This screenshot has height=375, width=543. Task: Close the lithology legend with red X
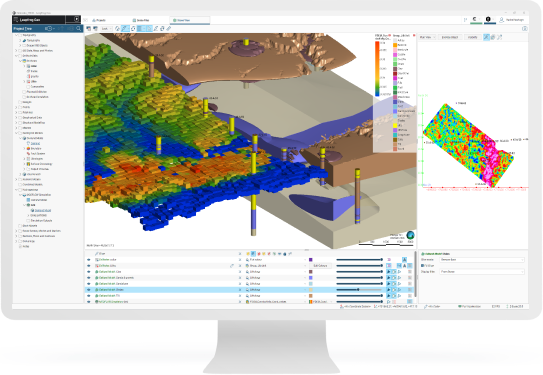coord(414,35)
